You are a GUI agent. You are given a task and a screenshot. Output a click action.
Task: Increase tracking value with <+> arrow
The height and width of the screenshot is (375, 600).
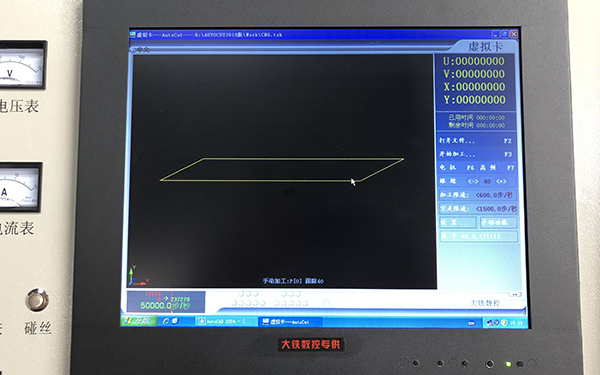(501, 181)
